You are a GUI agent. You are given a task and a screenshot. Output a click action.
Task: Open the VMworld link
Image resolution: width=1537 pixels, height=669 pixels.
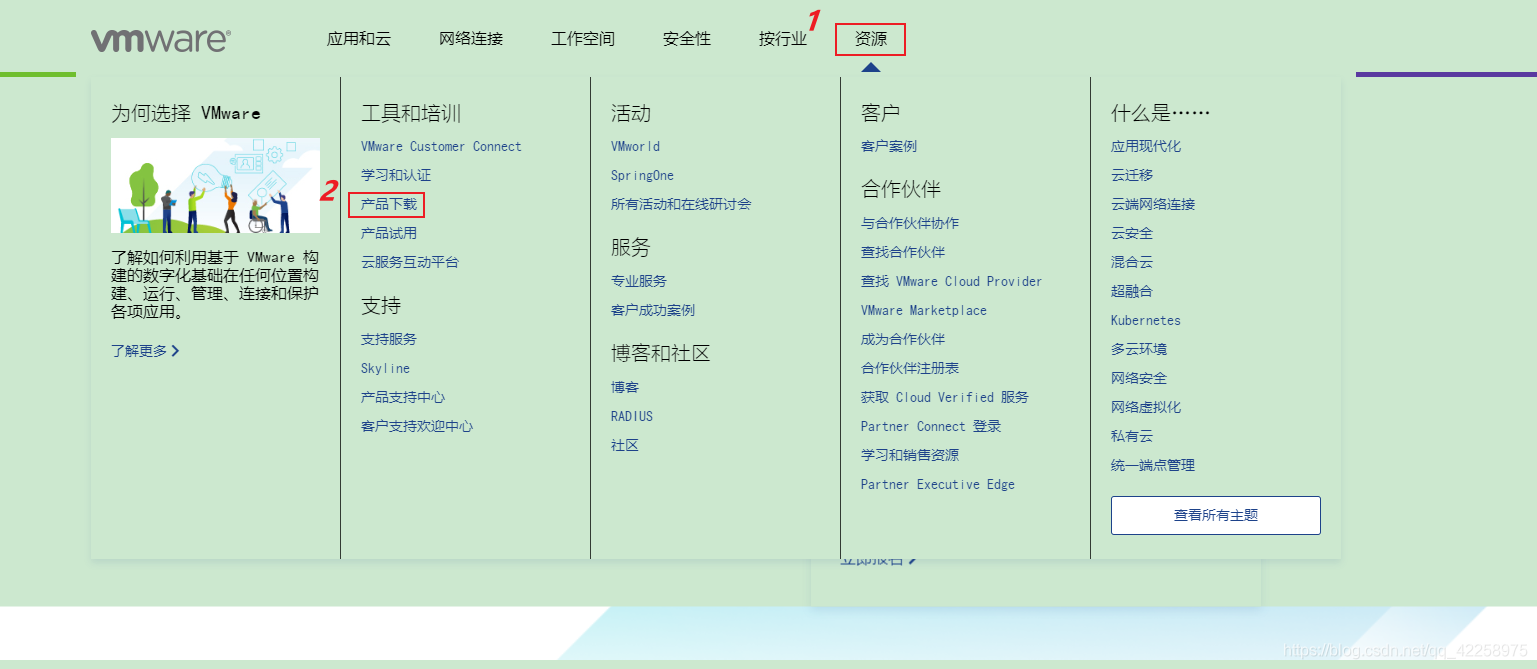pos(635,146)
